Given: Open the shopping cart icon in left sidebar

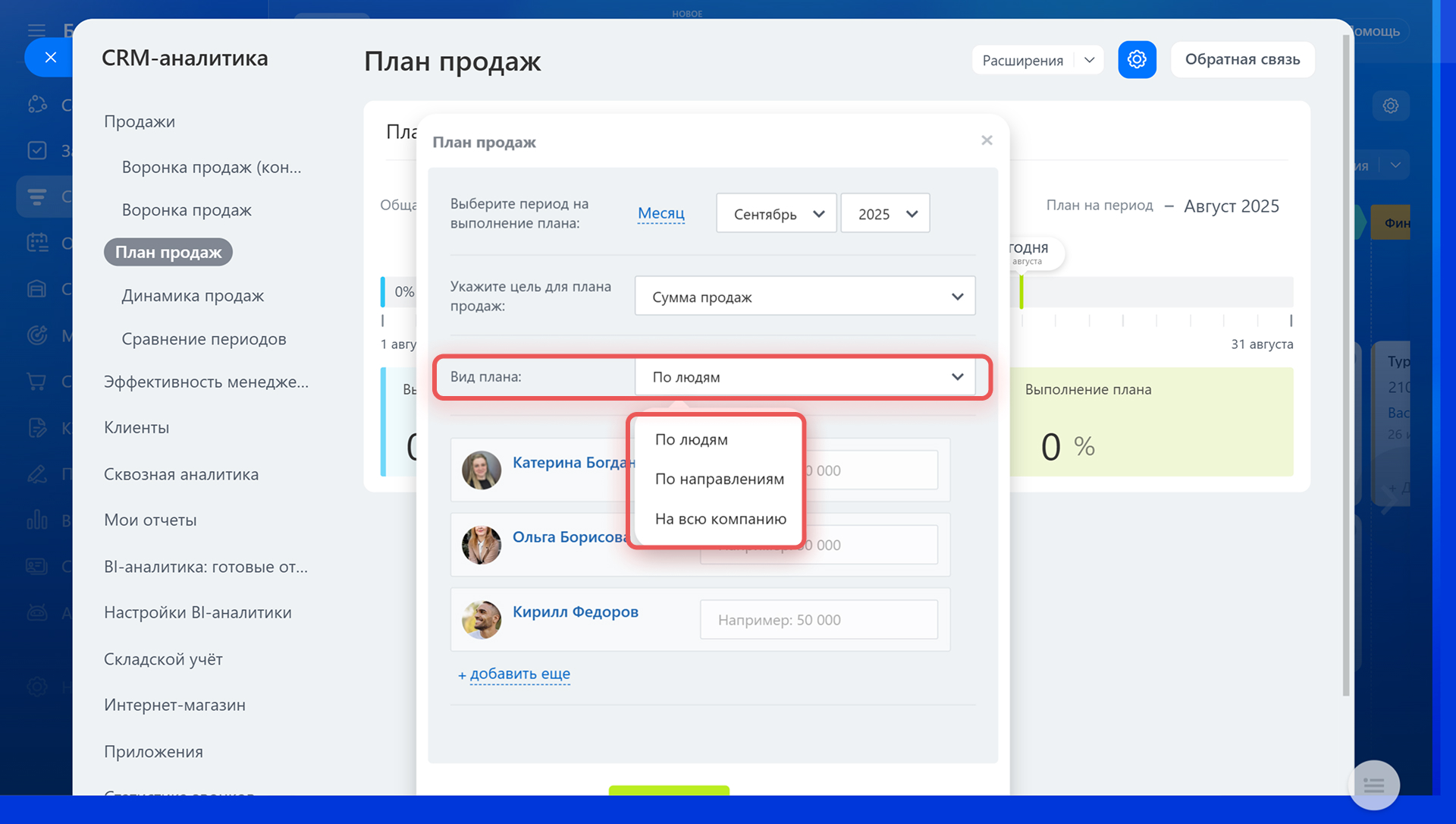Looking at the screenshot, I should (37, 381).
